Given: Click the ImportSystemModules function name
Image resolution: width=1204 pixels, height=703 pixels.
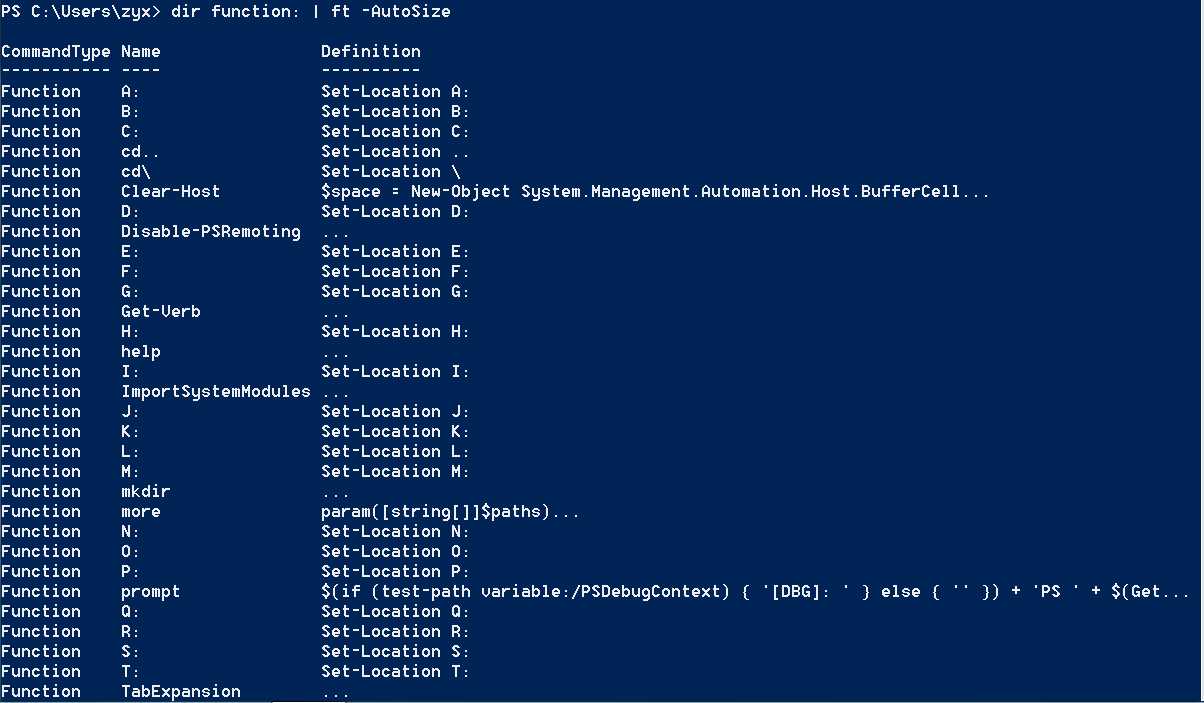Looking at the screenshot, I should [216, 391].
